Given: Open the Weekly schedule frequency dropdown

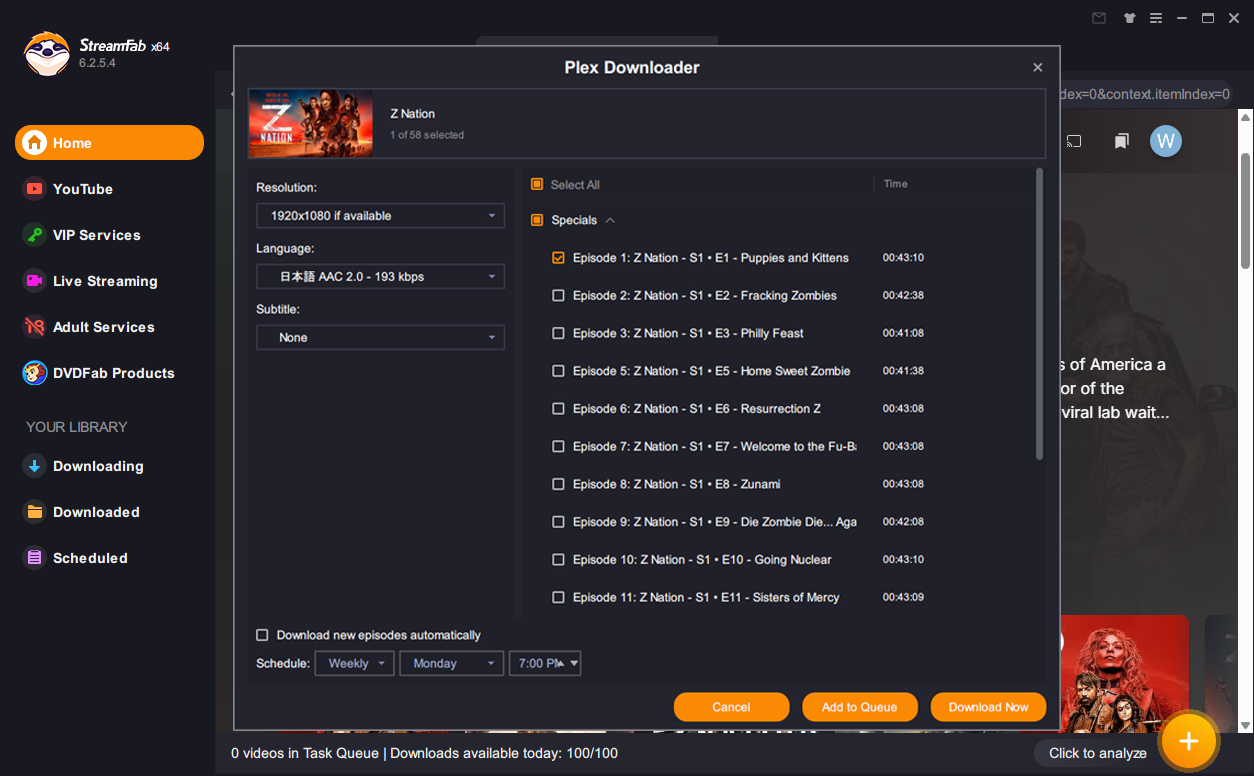Looking at the screenshot, I should 355,663.
